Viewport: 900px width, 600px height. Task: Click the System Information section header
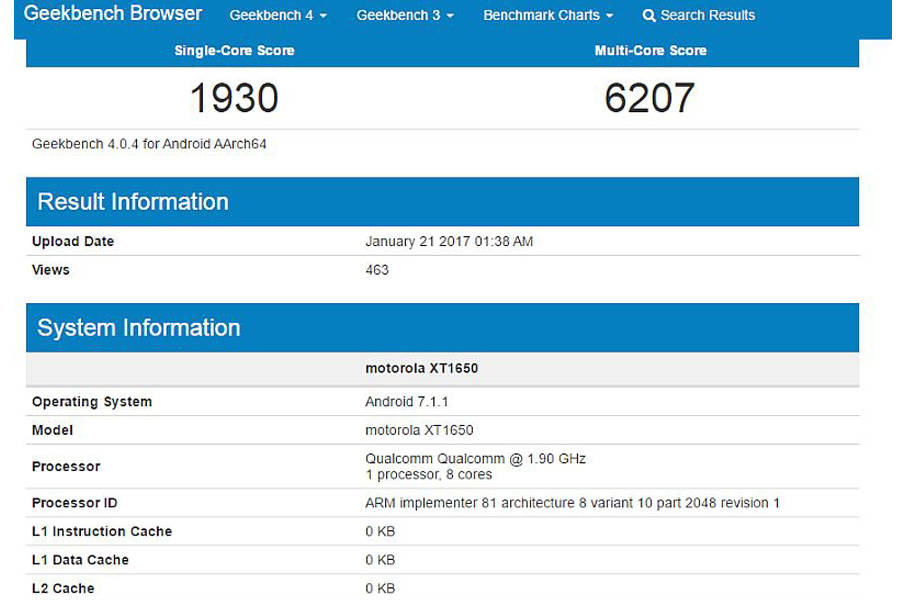coord(139,328)
